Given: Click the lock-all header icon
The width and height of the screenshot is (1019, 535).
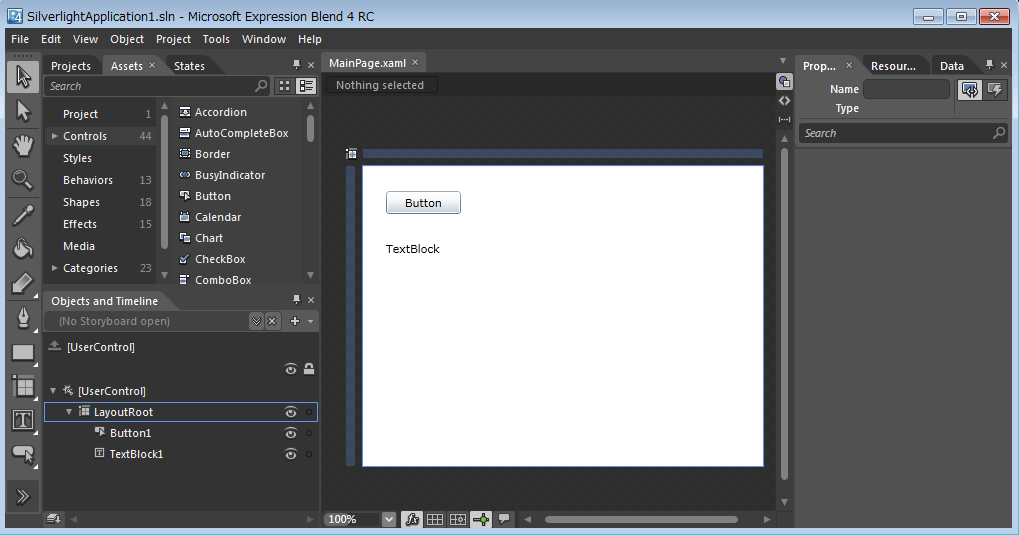Looking at the screenshot, I should point(309,369).
